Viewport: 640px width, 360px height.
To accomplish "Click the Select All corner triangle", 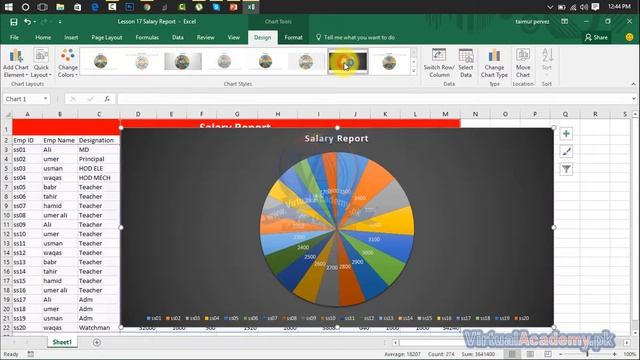I will pyautogui.click(x=7, y=114).
